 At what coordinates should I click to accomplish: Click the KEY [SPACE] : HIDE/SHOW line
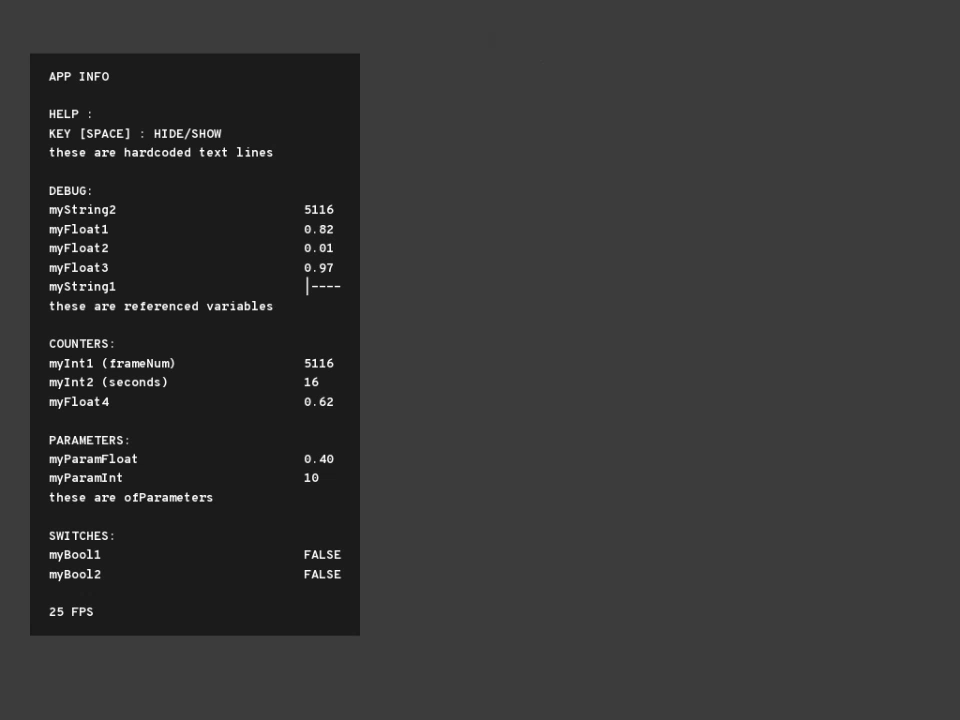(x=135, y=133)
